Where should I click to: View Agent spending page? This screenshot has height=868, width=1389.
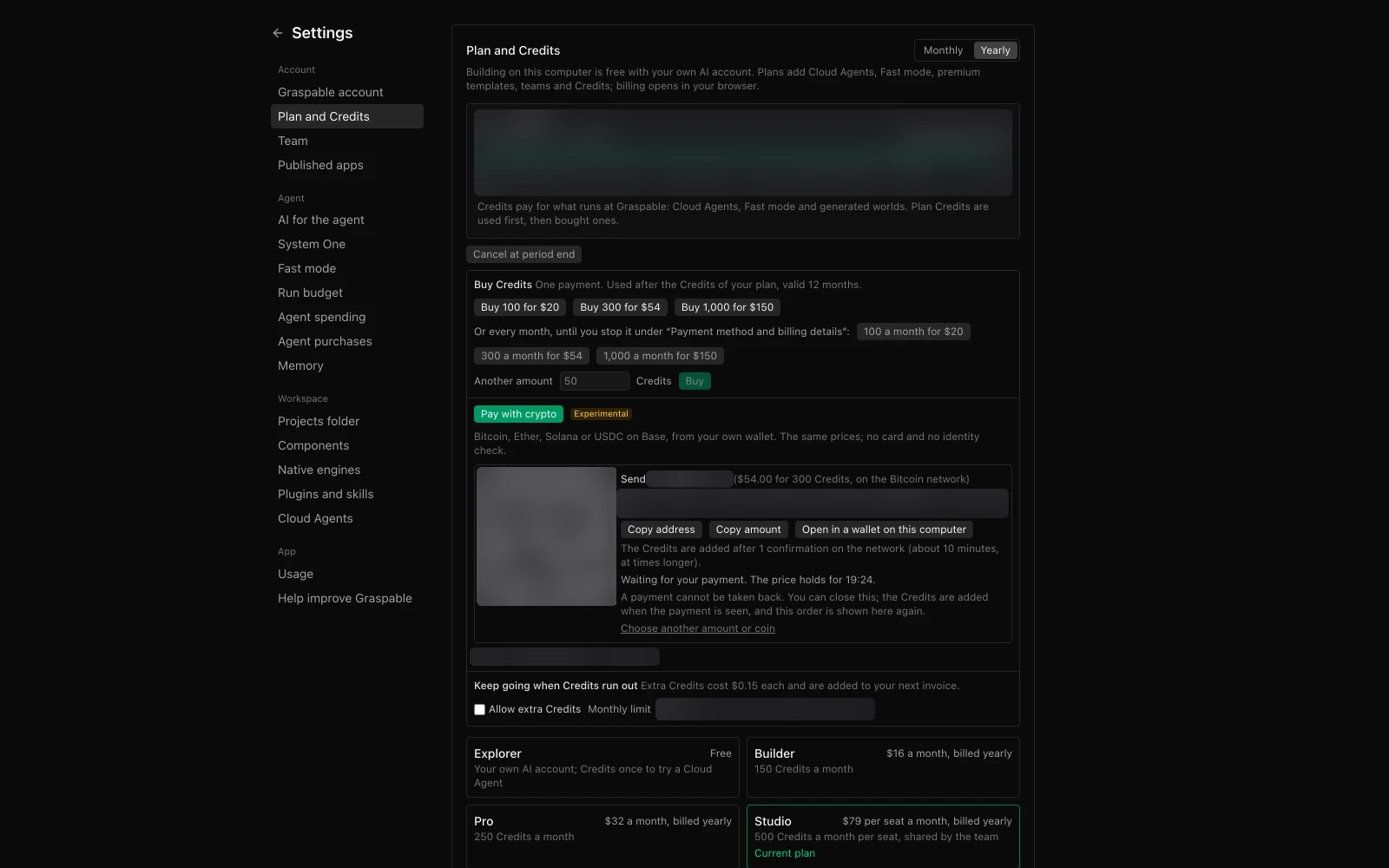pos(347,317)
